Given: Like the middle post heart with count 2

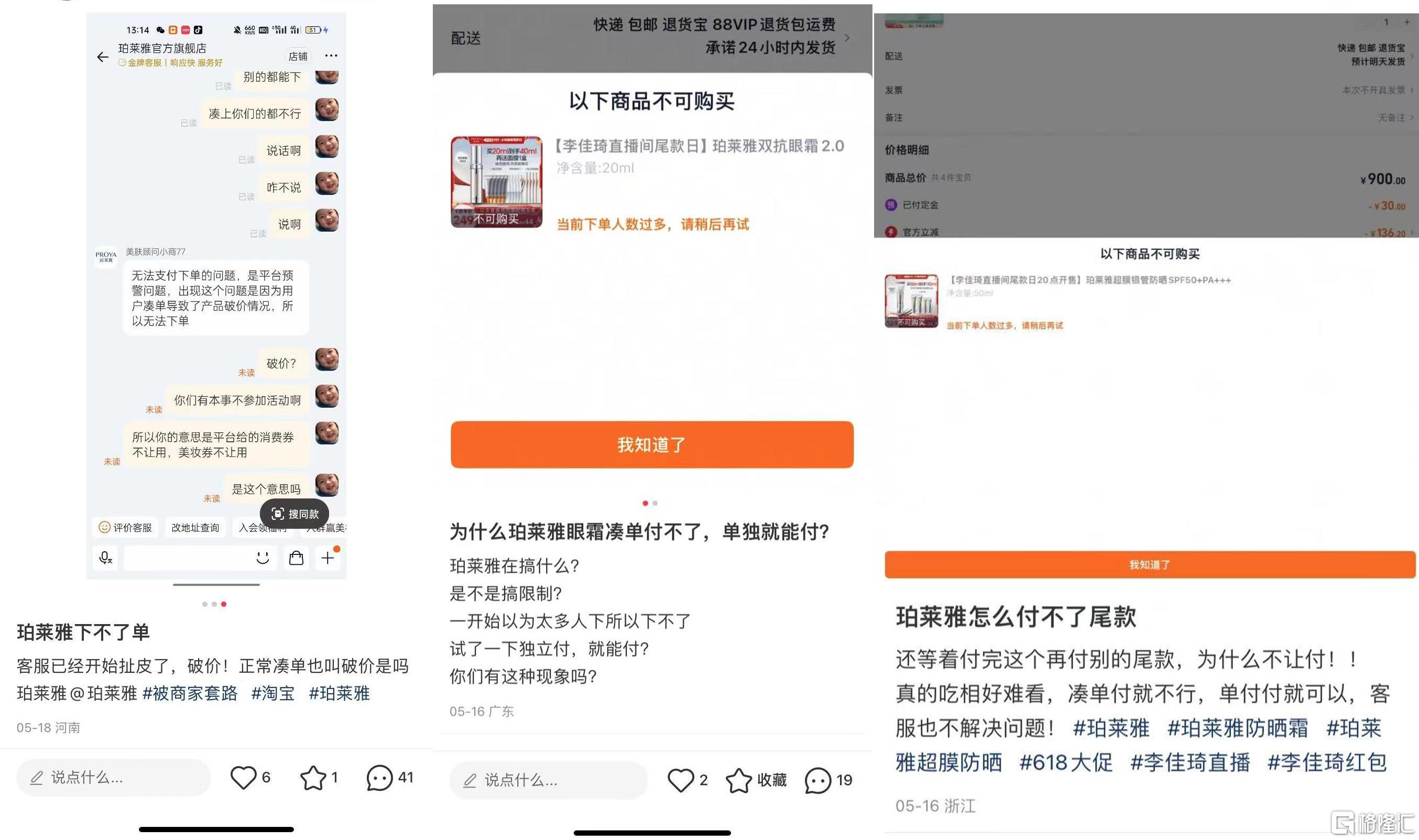Looking at the screenshot, I should tap(680, 781).
